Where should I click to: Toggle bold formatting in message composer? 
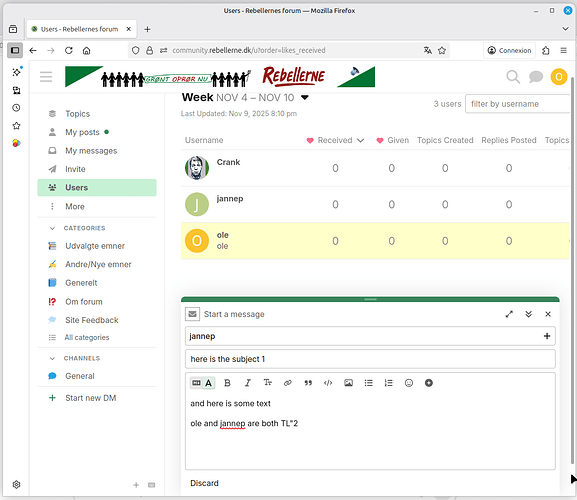pos(227,383)
